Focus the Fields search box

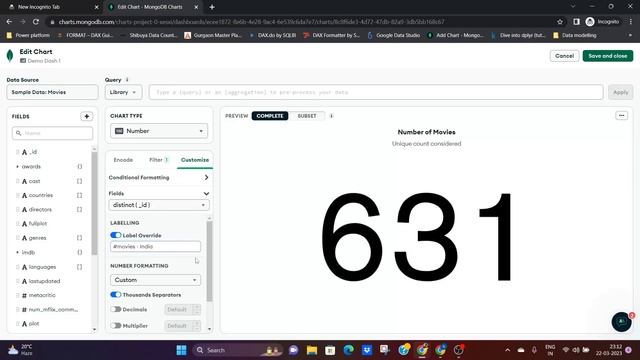pyautogui.click(x=52, y=133)
